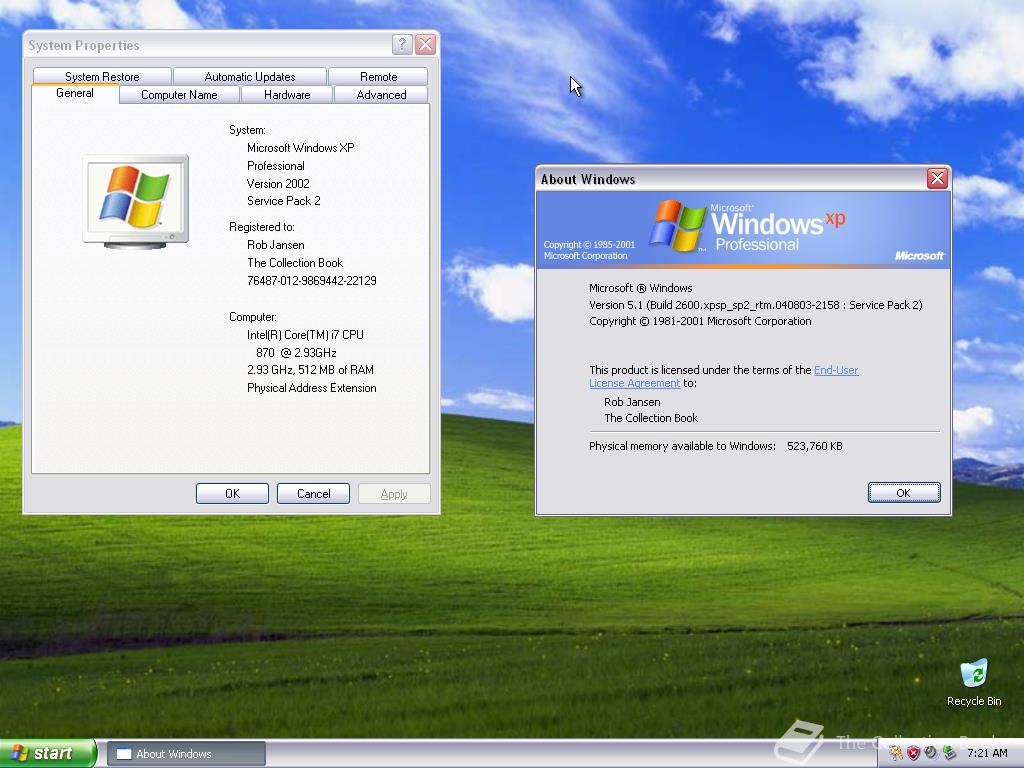Viewport: 1024px width, 768px height.
Task: Close the System Properties window
Action: [426, 44]
